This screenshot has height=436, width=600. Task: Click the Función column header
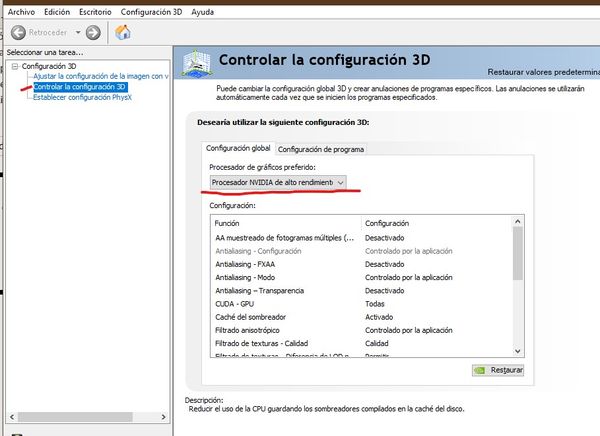pyautogui.click(x=285, y=223)
